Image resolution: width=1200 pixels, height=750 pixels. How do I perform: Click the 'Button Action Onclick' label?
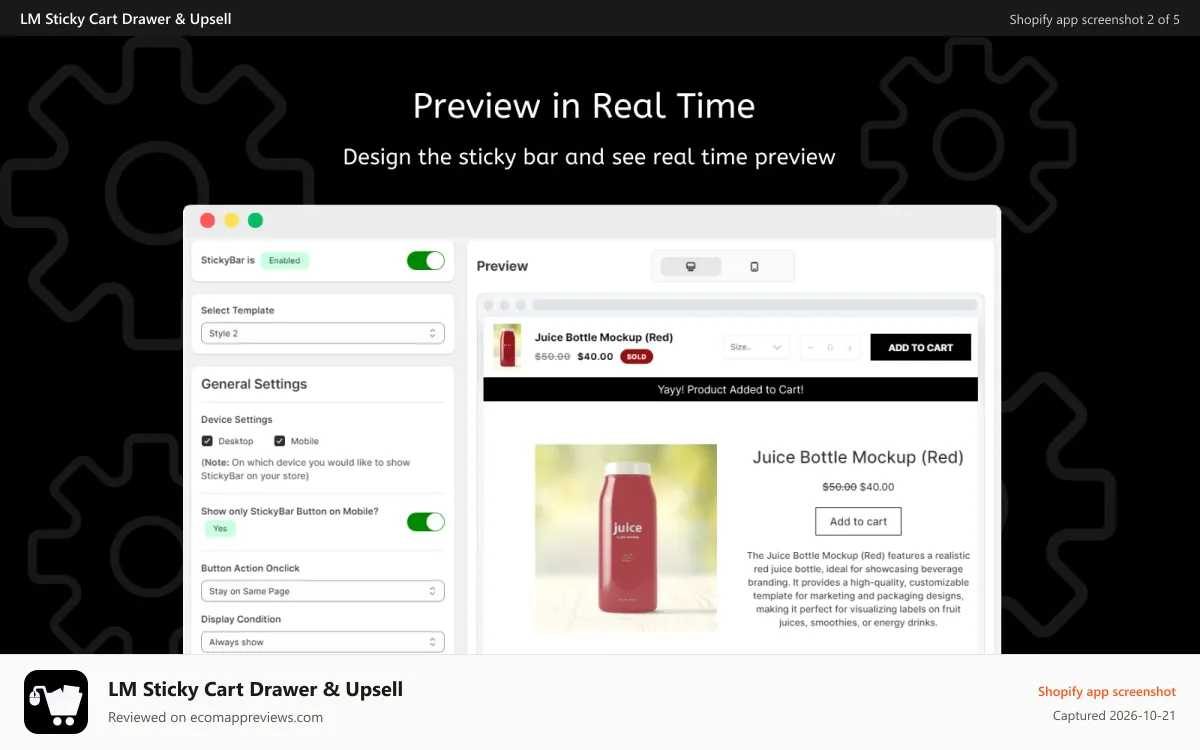[250, 568]
